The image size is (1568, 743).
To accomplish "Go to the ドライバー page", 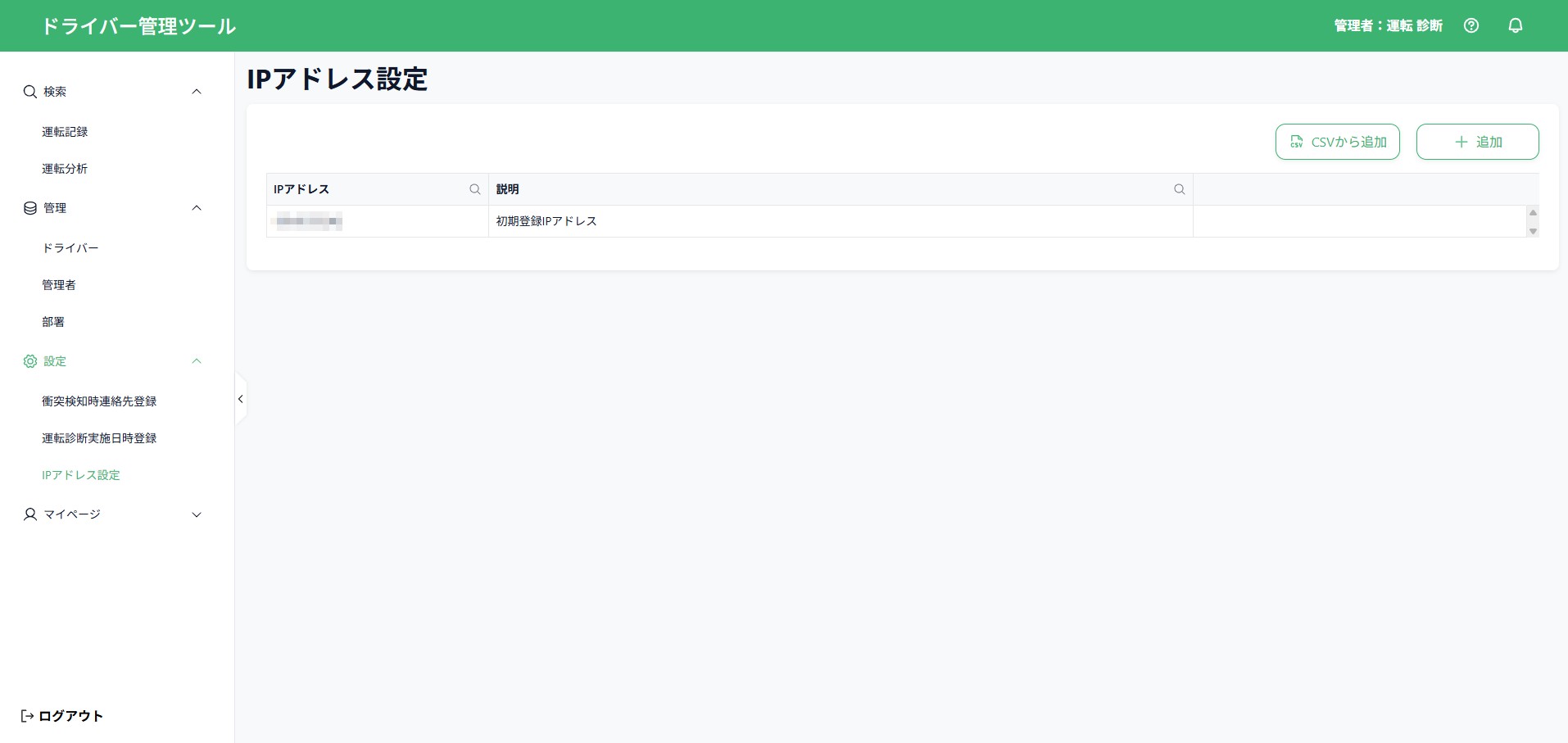I will (x=70, y=248).
